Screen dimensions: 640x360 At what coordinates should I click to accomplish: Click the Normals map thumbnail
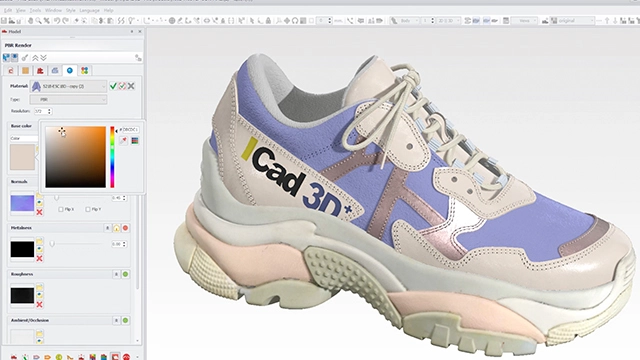22,203
